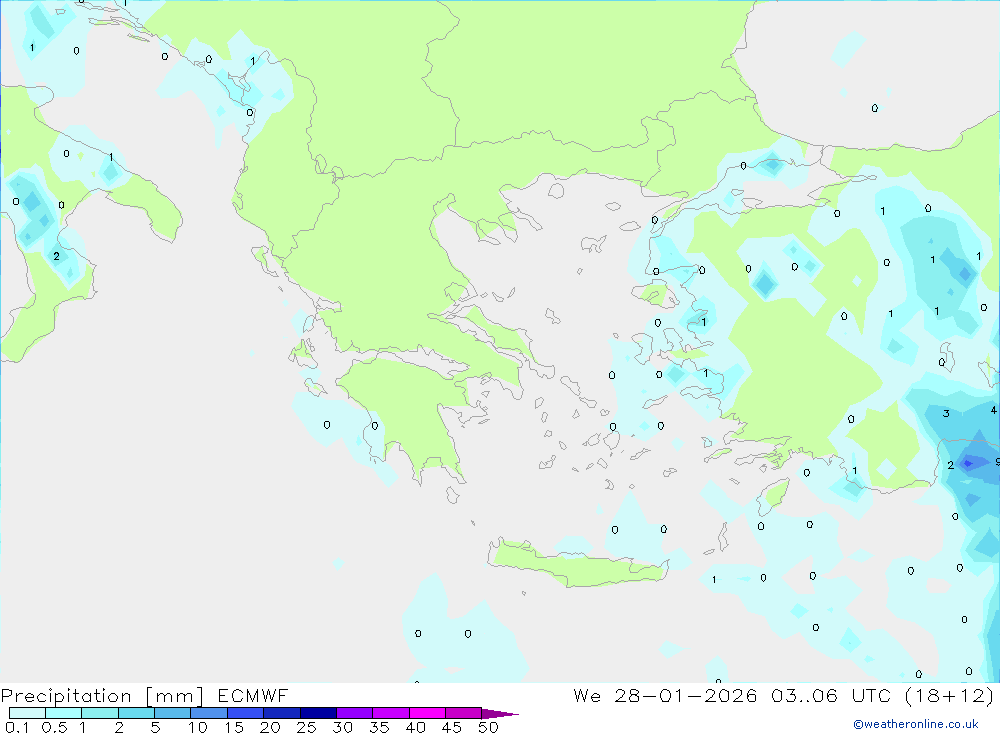Click the "Precipitation [mm]" title text

(103, 695)
